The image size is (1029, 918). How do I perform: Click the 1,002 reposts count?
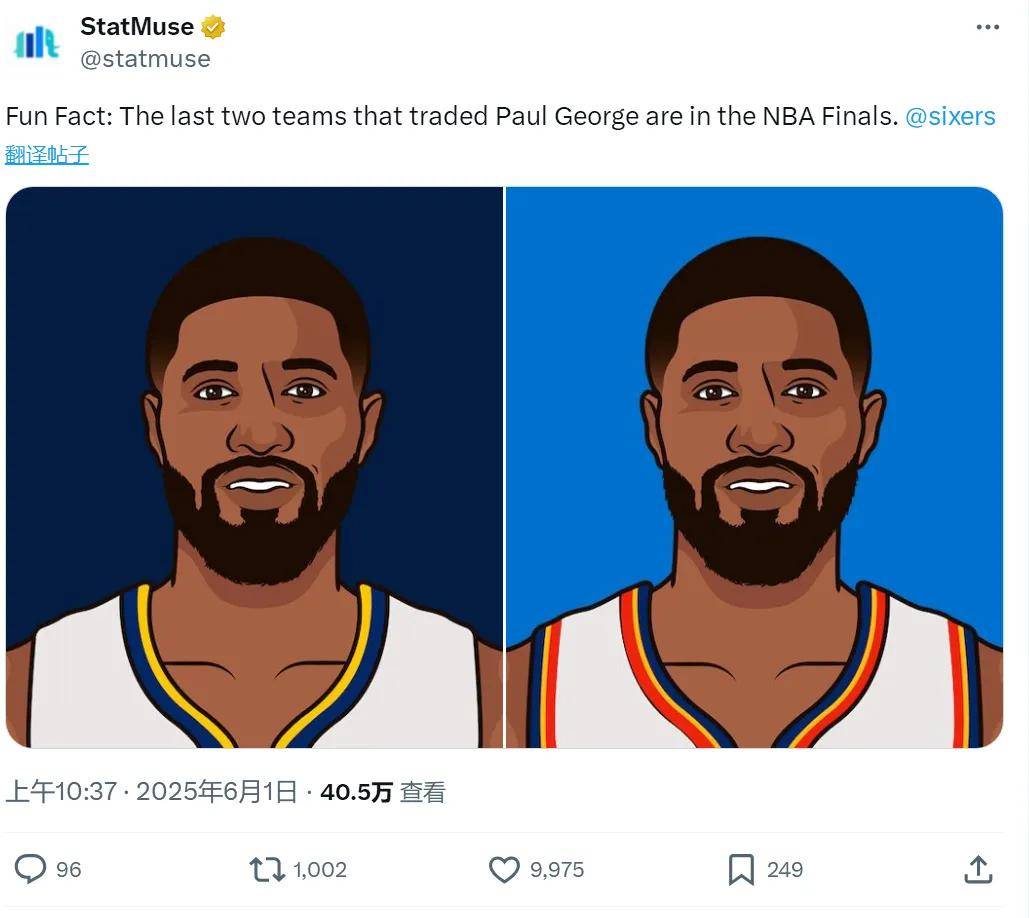(320, 869)
